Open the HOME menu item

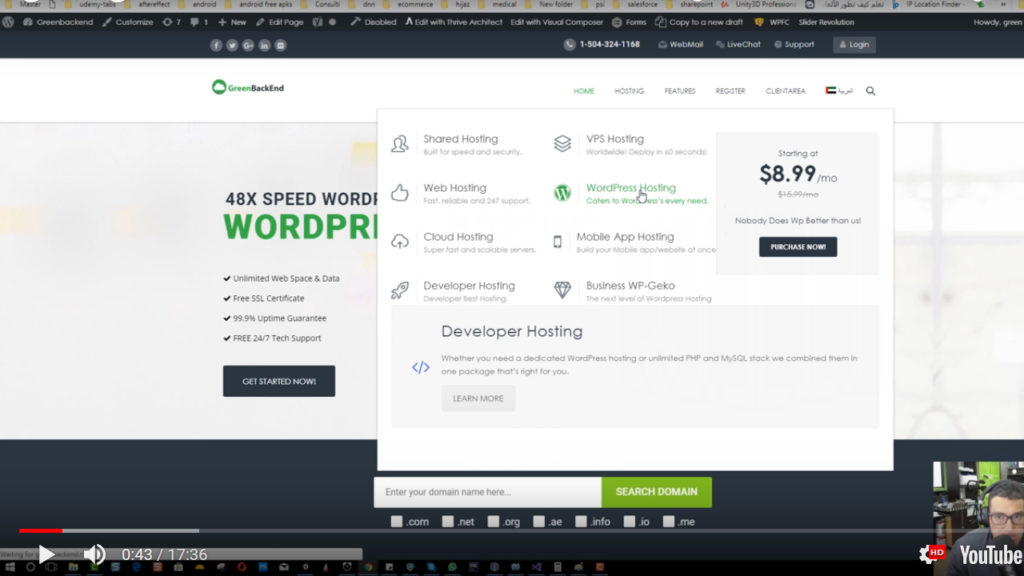pos(584,91)
